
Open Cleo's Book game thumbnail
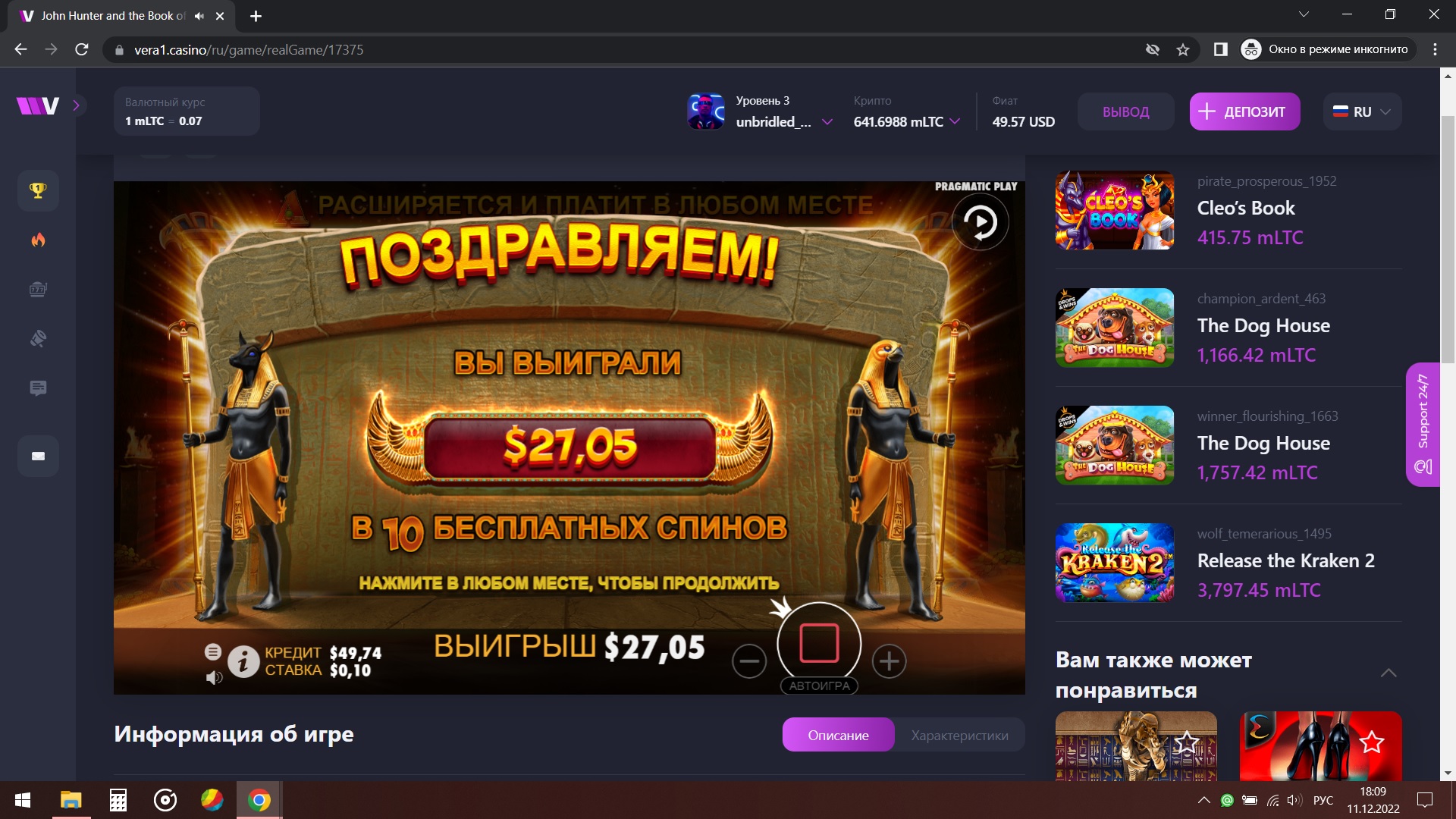coord(1115,211)
